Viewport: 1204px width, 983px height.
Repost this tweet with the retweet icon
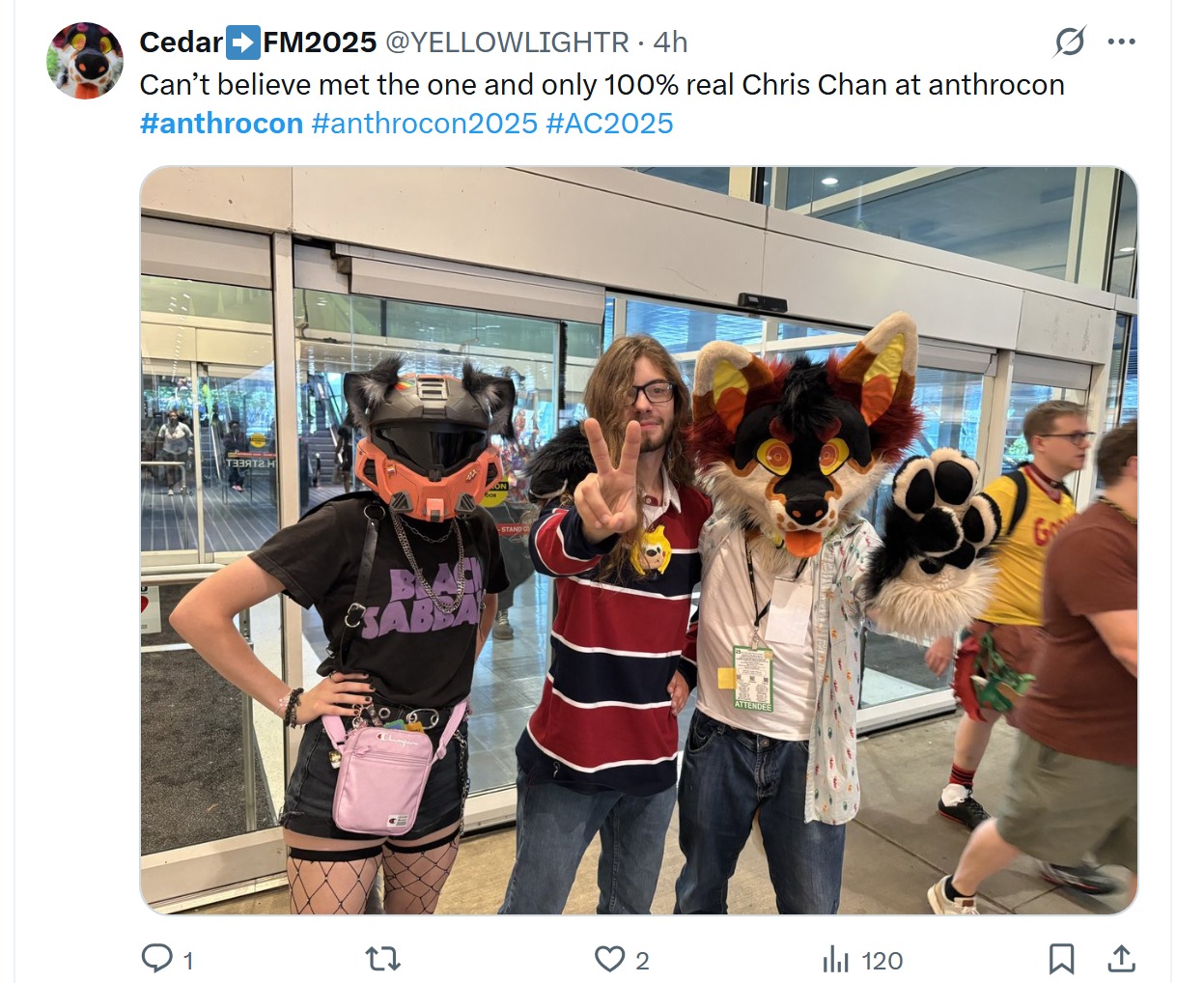pyautogui.click(x=383, y=959)
